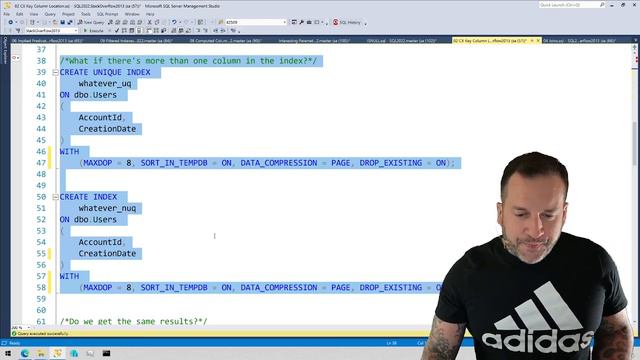Open the find combo box showing 42509

[256, 22]
